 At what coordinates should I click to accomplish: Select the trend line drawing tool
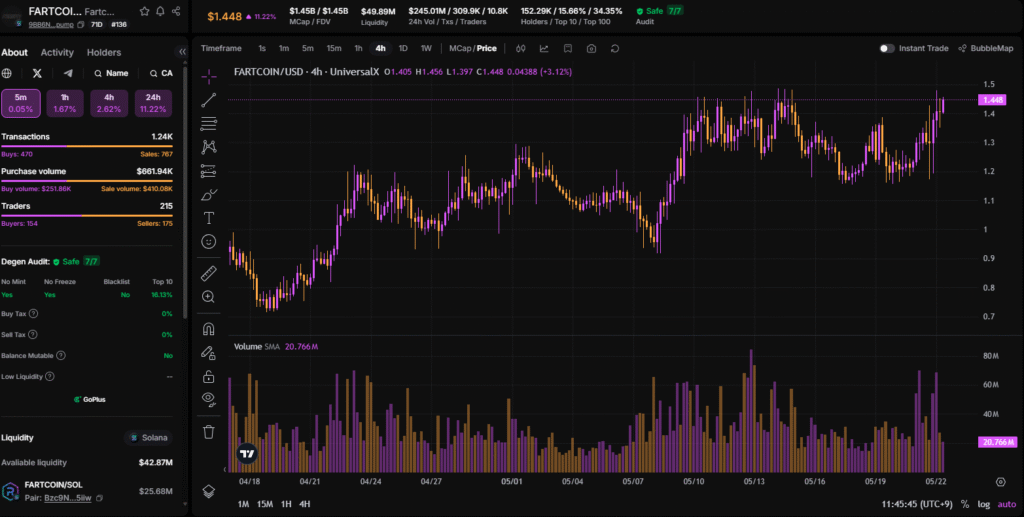point(208,99)
